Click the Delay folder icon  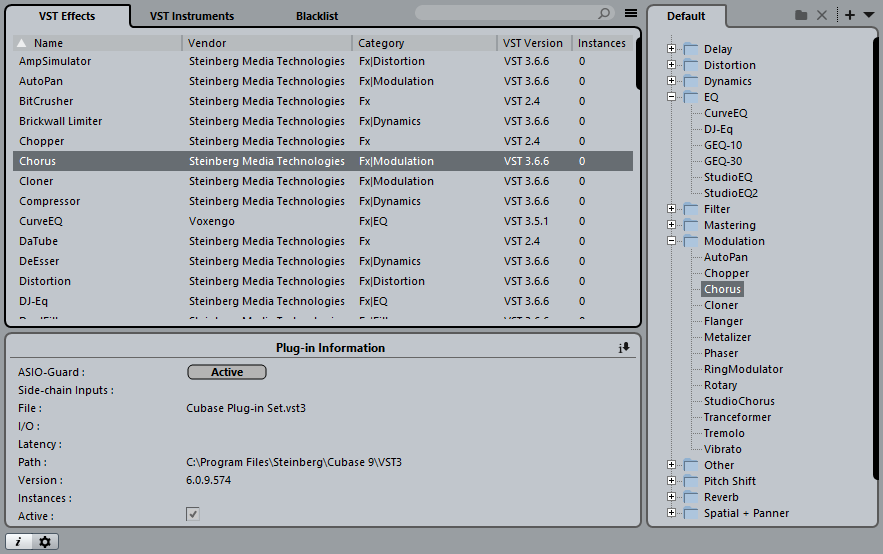(691, 49)
